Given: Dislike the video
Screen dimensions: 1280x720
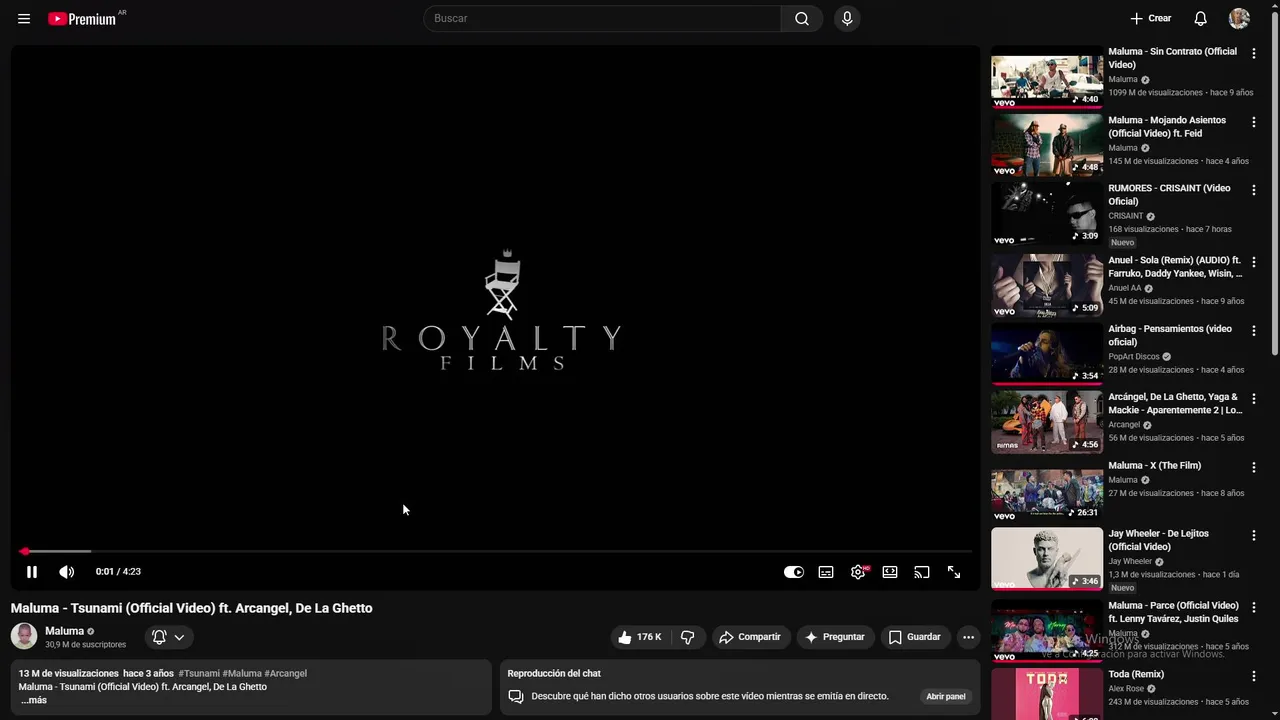Looking at the screenshot, I should point(688,637).
